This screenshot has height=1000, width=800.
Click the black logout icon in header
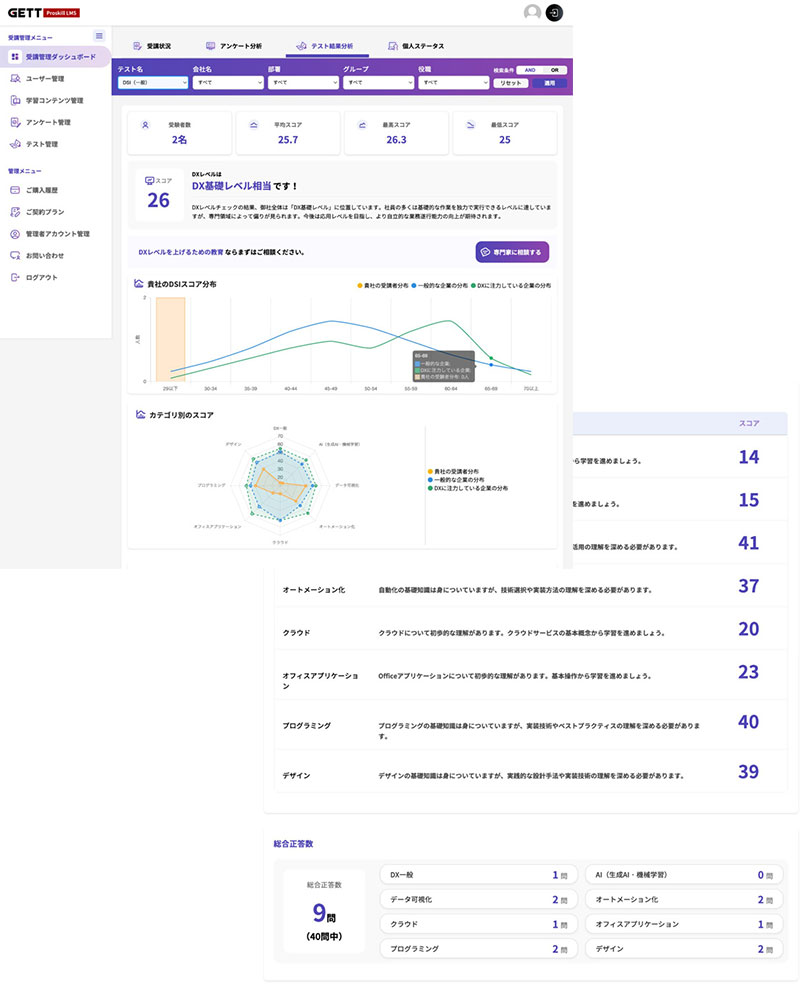[556, 12]
